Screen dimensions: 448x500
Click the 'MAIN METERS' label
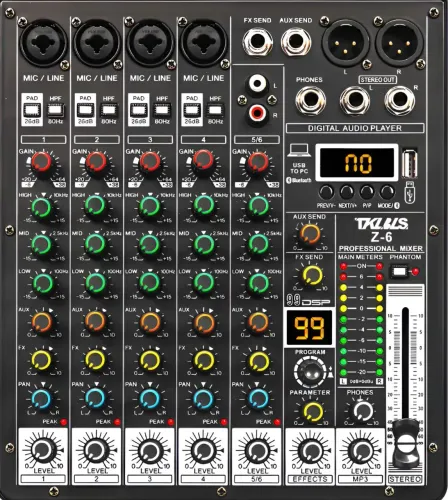coord(360,257)
